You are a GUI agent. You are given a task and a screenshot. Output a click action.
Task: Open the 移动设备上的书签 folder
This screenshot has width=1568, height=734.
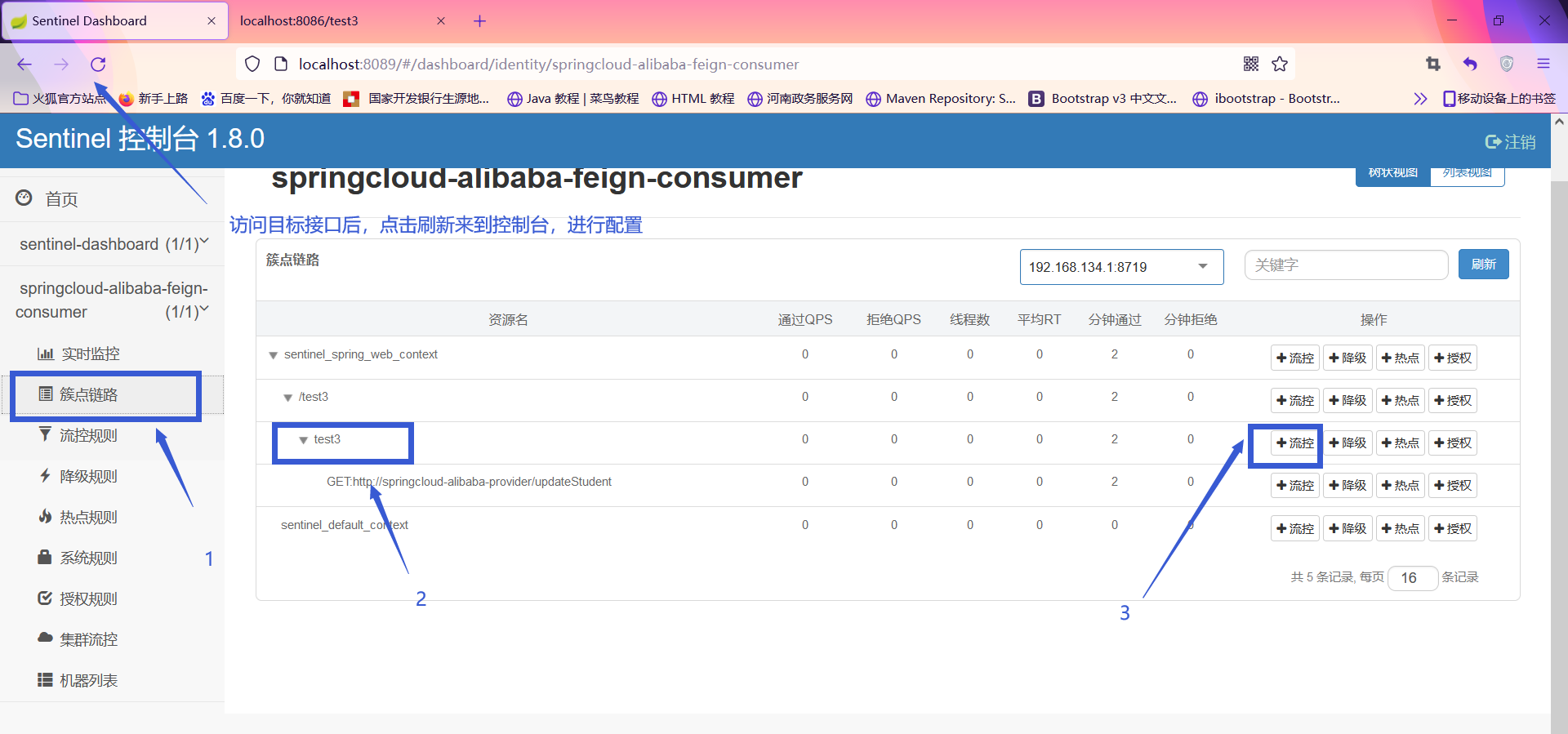pos(1499,99)
